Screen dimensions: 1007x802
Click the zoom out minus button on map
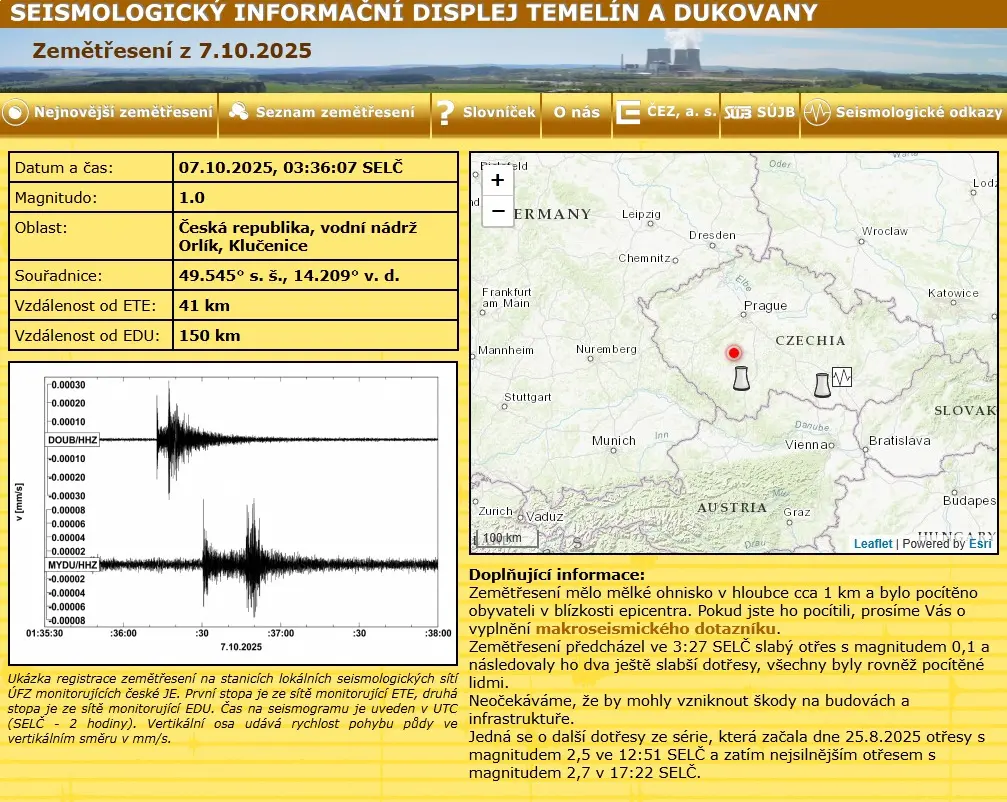point(498,211)
